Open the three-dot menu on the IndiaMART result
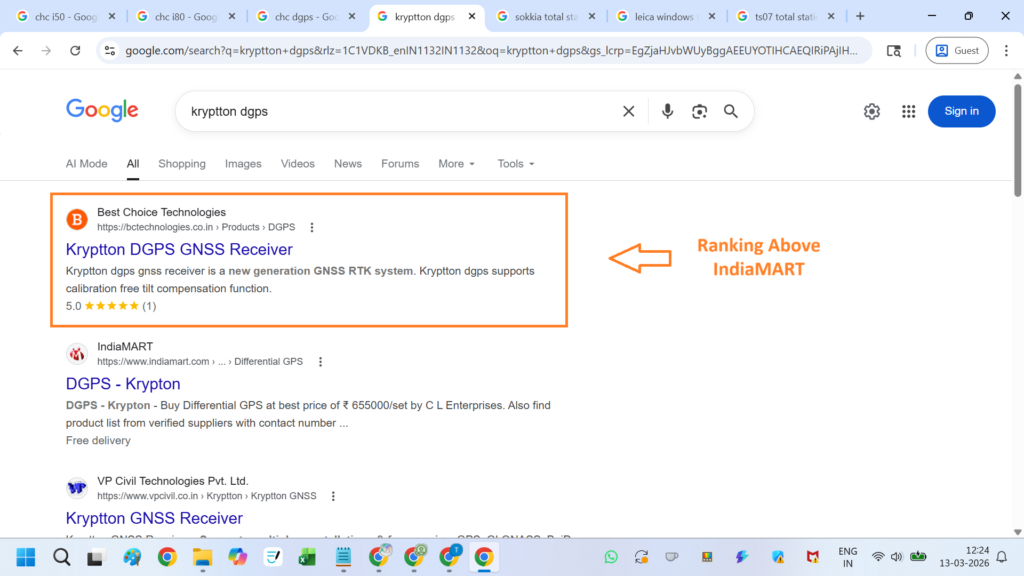 pyautogui.click(x=320, y=361)
